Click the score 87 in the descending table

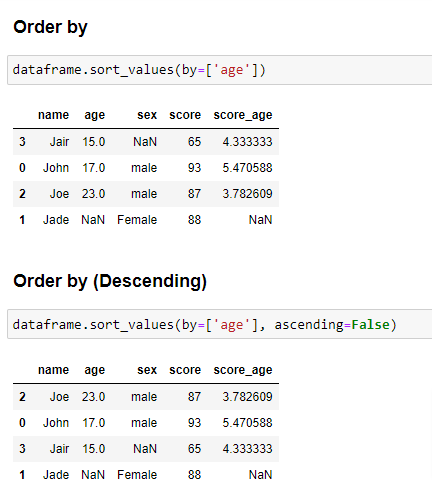[x=194, y=397]
